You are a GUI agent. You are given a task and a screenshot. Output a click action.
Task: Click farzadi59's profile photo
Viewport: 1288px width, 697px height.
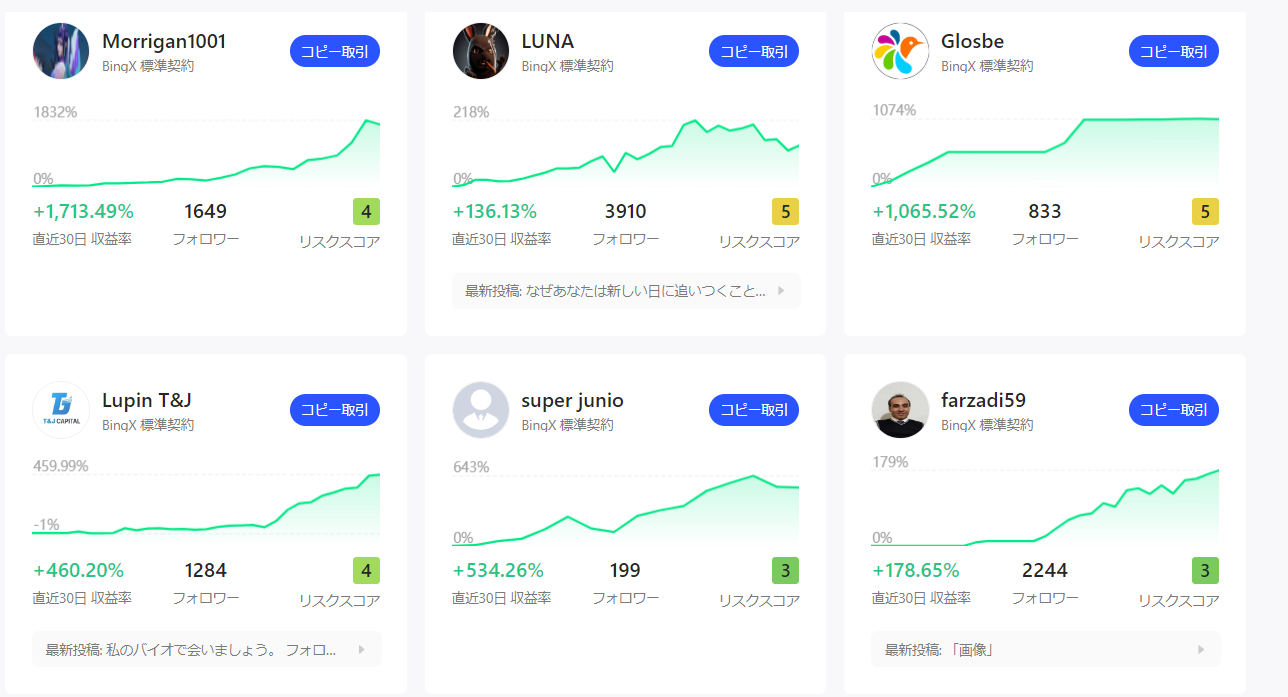(x=900, y=410)
